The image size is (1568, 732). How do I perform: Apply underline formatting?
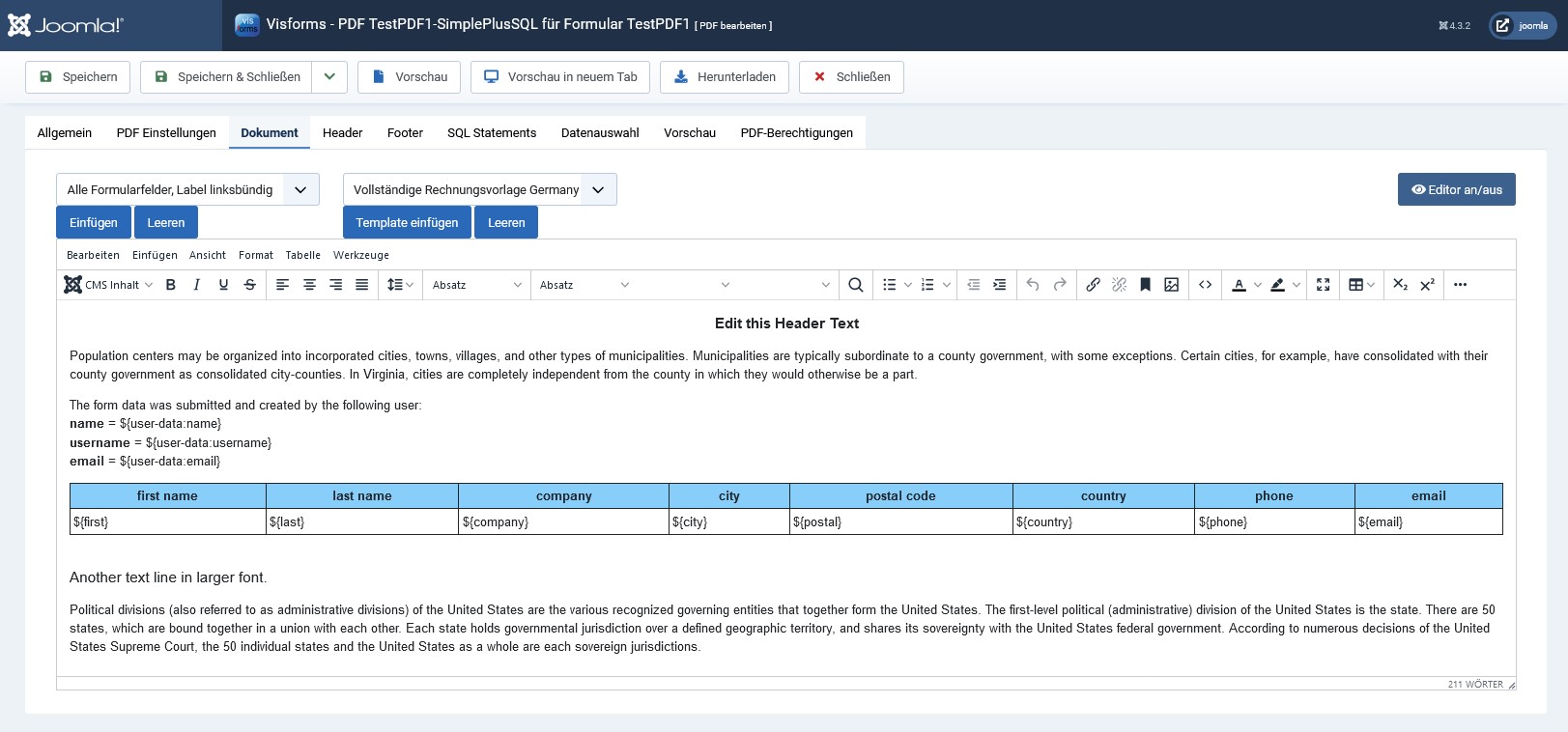click(223, 285)
